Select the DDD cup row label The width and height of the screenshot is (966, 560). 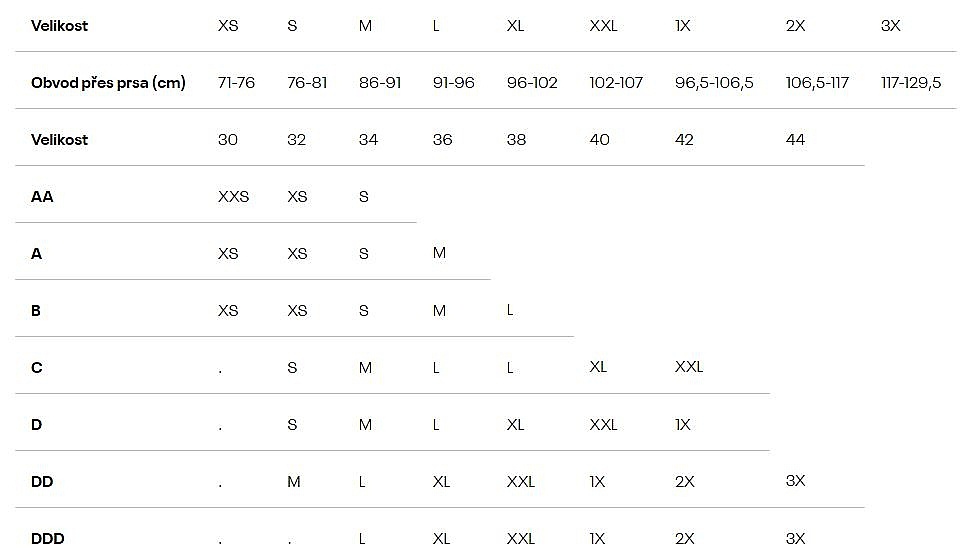[x=48, y=539]
